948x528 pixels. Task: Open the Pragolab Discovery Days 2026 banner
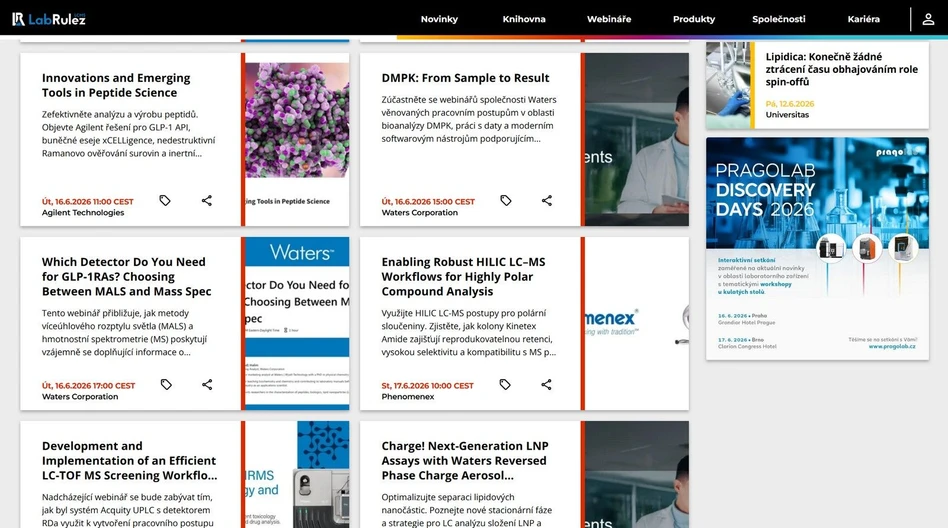click(817, 249)
